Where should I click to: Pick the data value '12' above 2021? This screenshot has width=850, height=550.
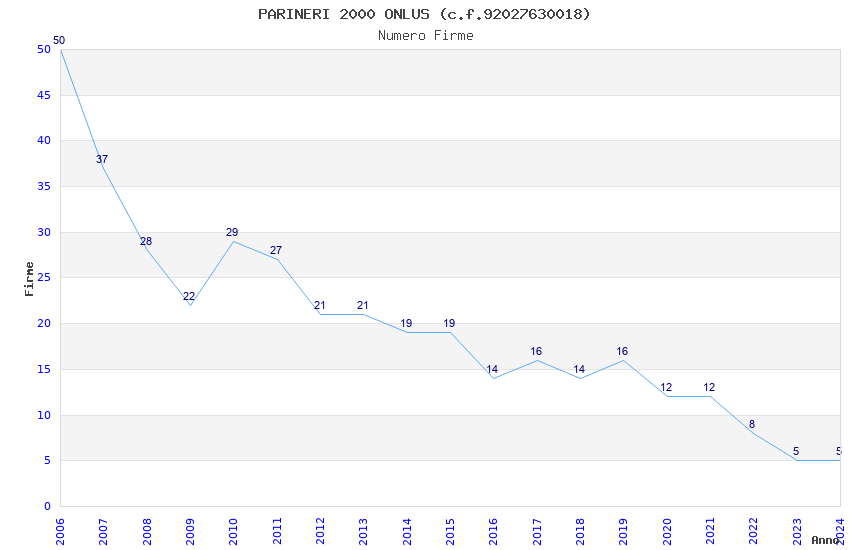pyautogui.click(x=709, y=387)
